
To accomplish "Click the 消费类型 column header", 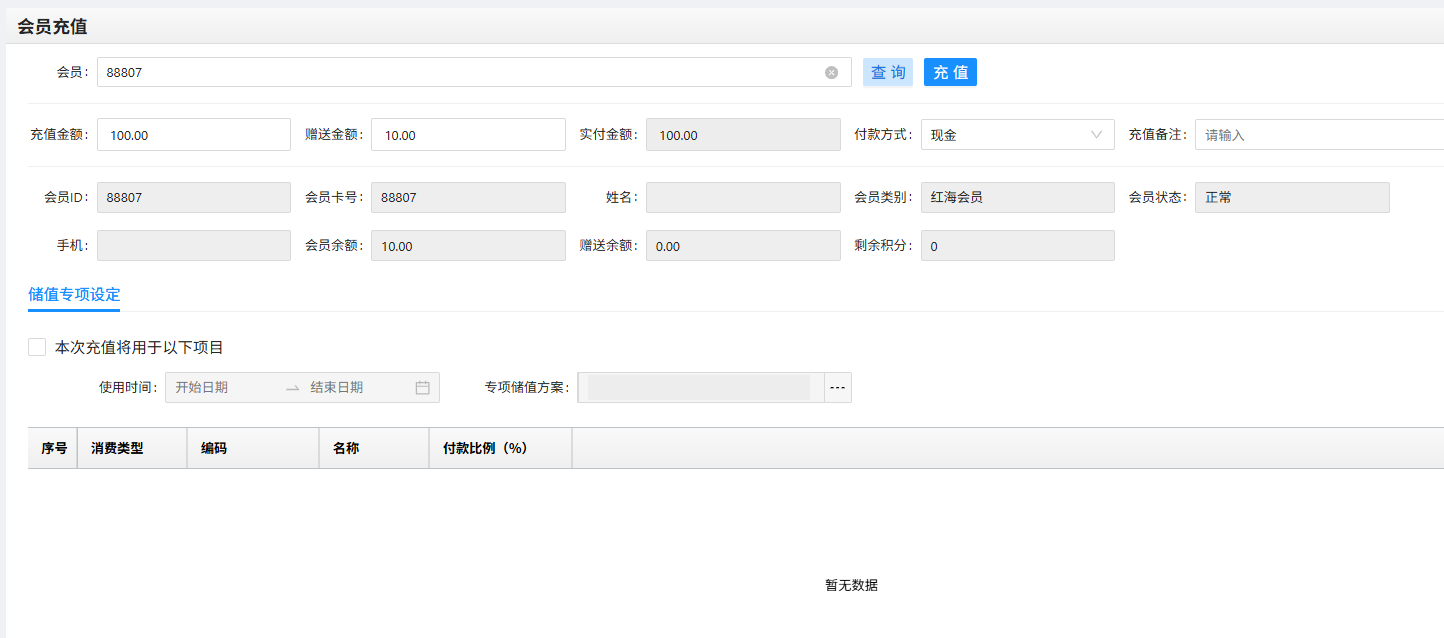I will point(117,448).
